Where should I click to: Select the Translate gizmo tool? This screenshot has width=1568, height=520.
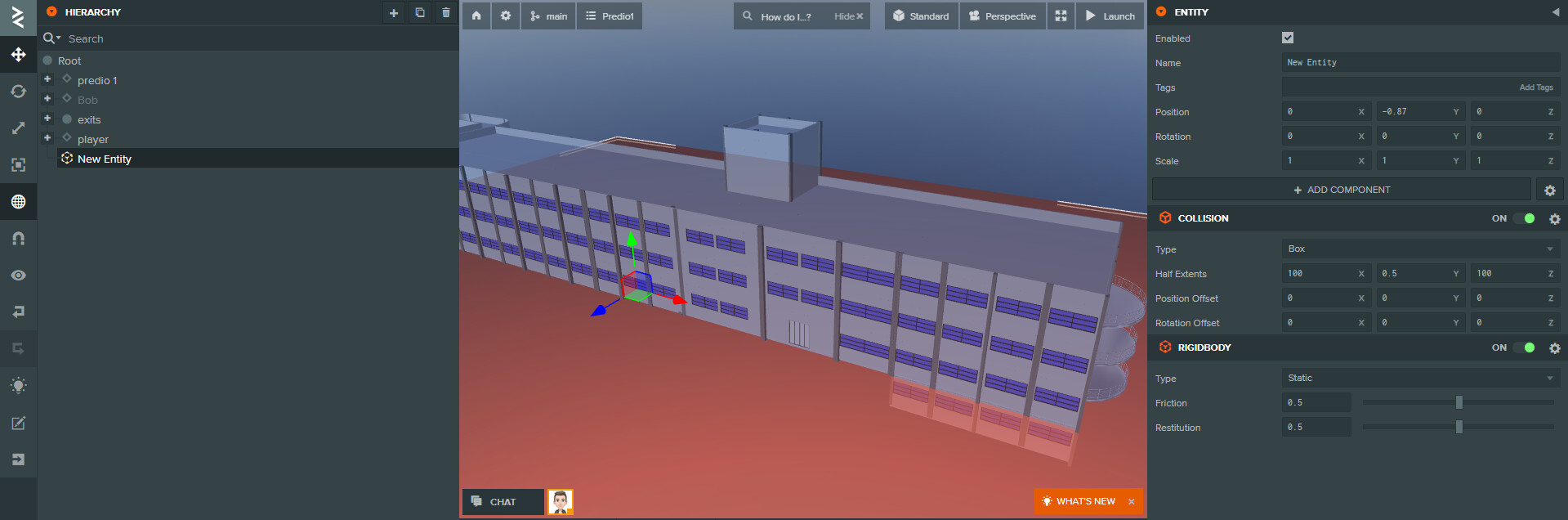18,55
